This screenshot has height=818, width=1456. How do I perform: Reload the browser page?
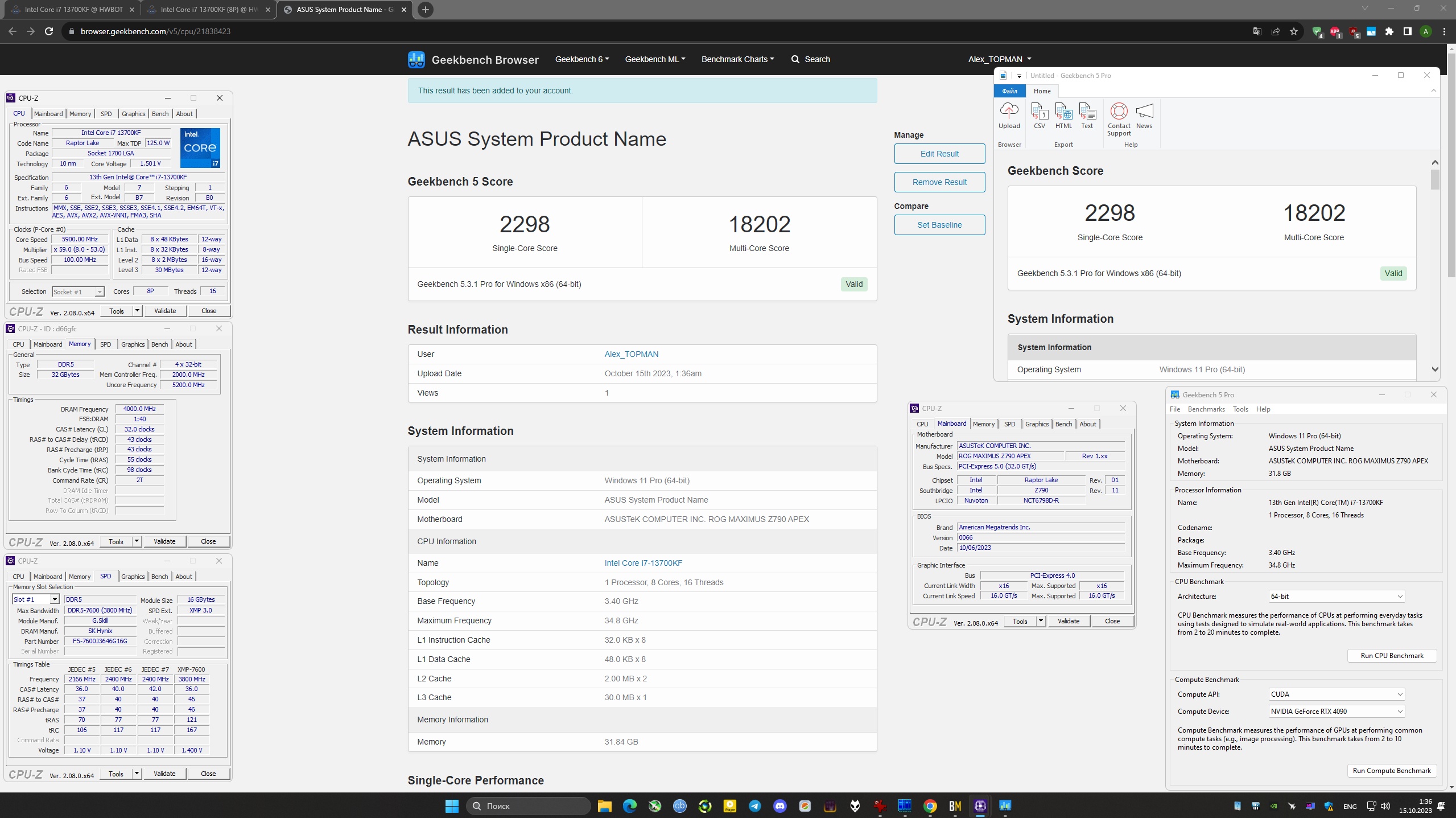pyautogui.click(x=49, y=31)
